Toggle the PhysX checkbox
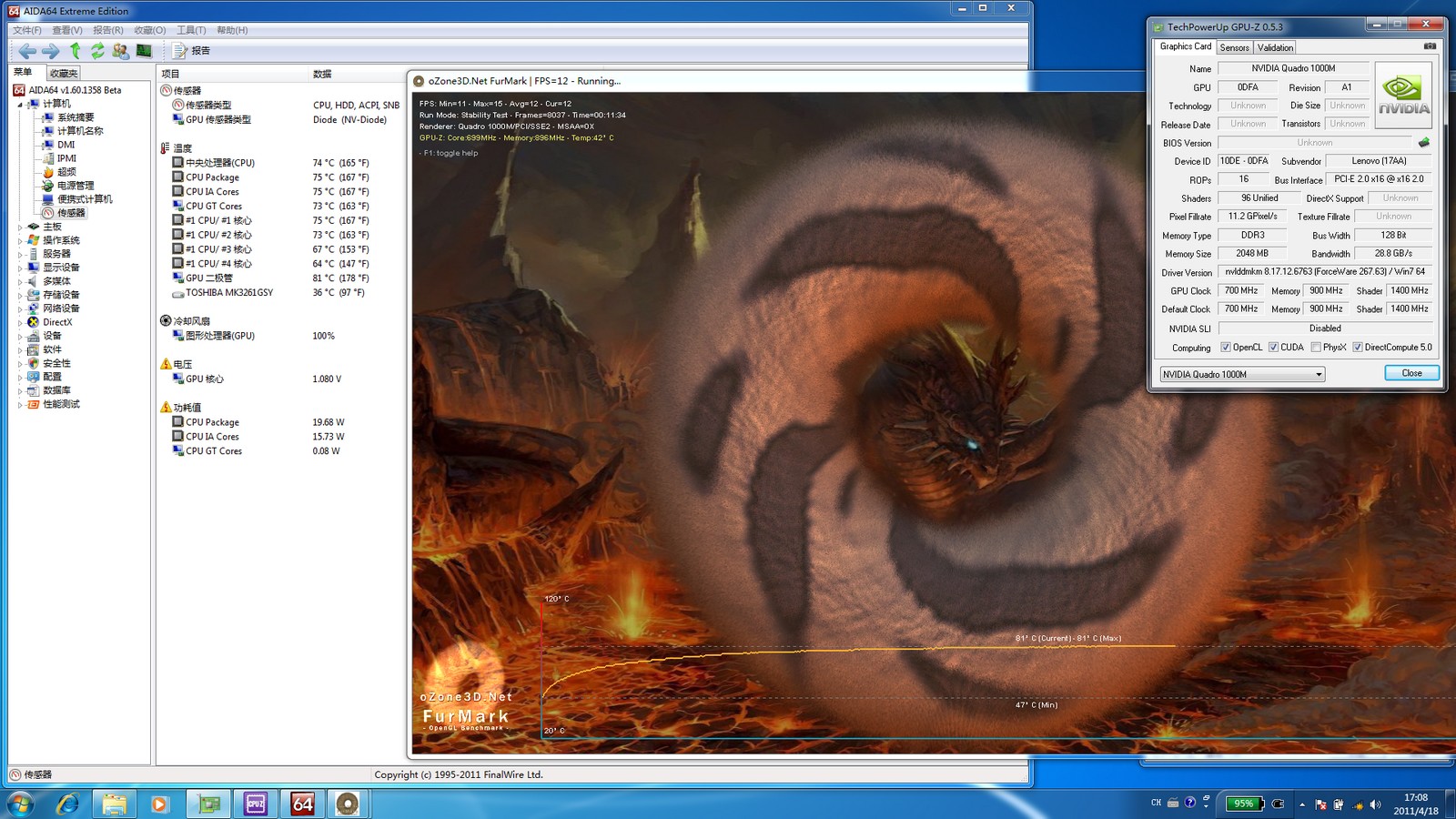The height and width of the screenshot is (819, 1456). point(1316,348)
